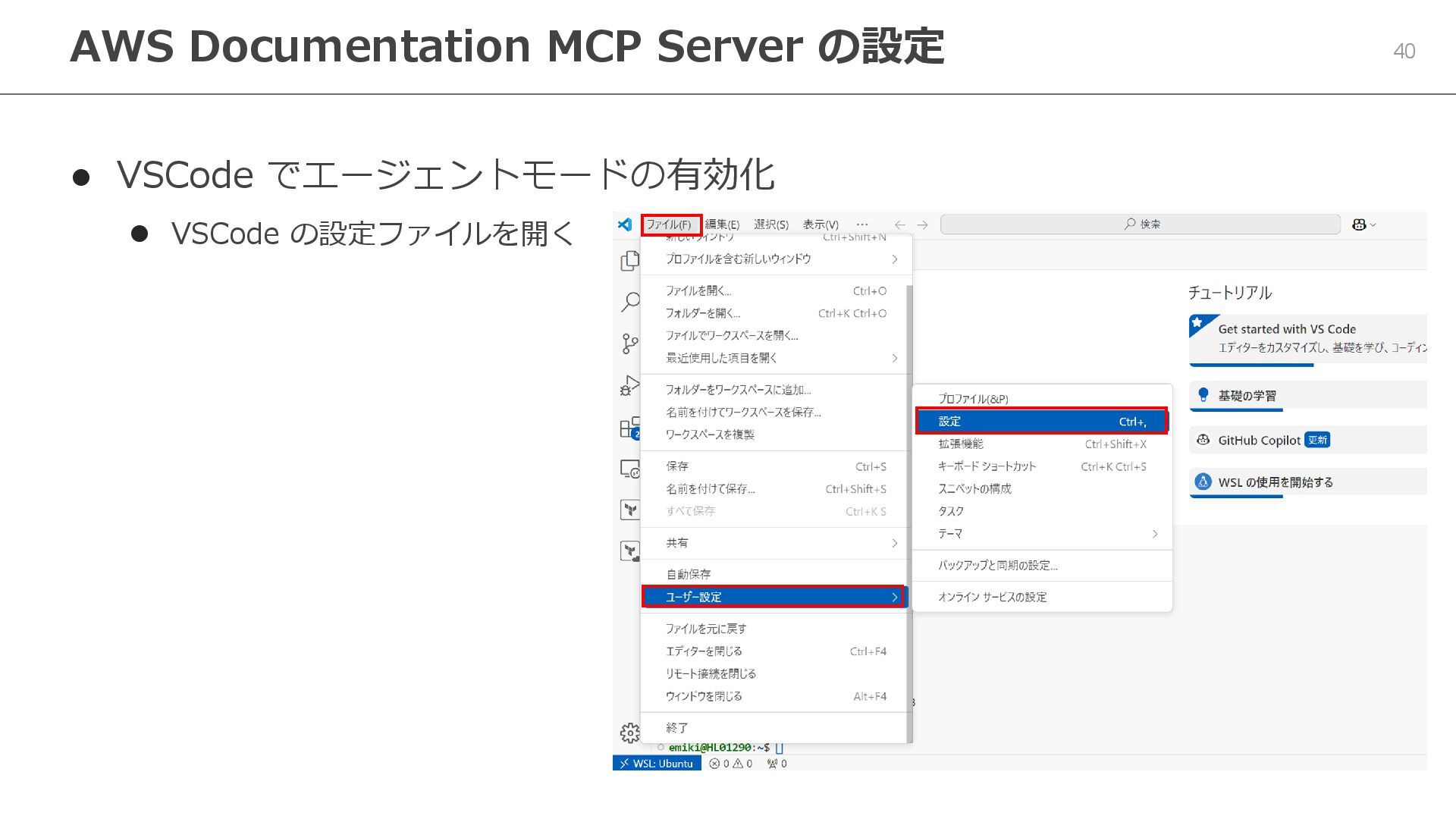Select フォルダーをワークスペースに追加...

tap(774, 390)
